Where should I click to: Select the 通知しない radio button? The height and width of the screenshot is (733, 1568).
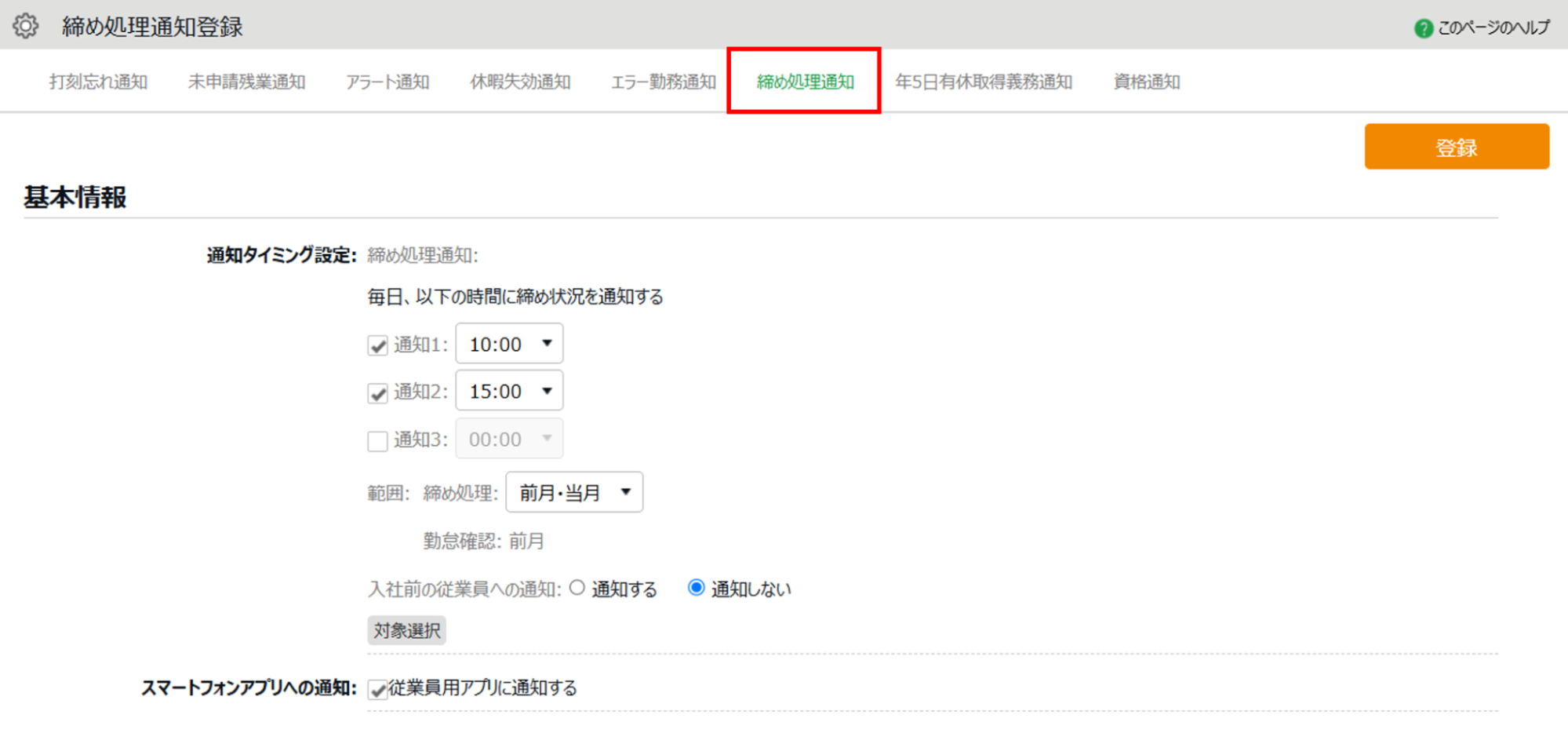[x=696, y=588]
